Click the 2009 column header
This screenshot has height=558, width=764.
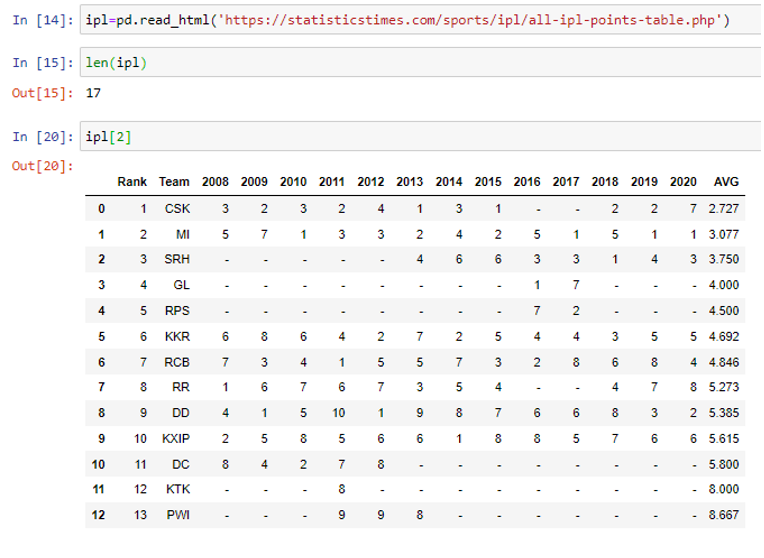pos(254,182)
